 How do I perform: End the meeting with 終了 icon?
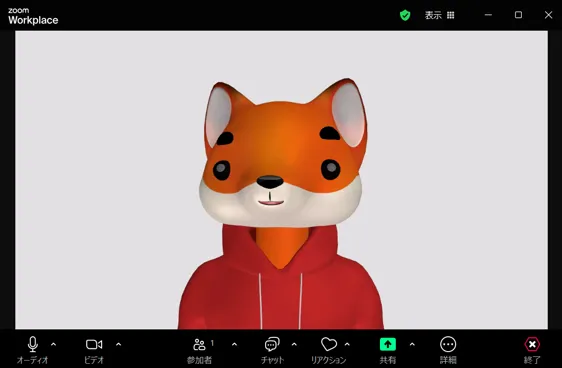tap(532, 344)
